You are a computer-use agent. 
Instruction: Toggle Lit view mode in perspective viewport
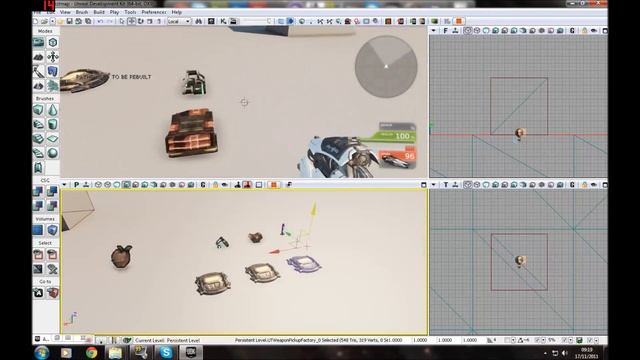coord(127,185)
